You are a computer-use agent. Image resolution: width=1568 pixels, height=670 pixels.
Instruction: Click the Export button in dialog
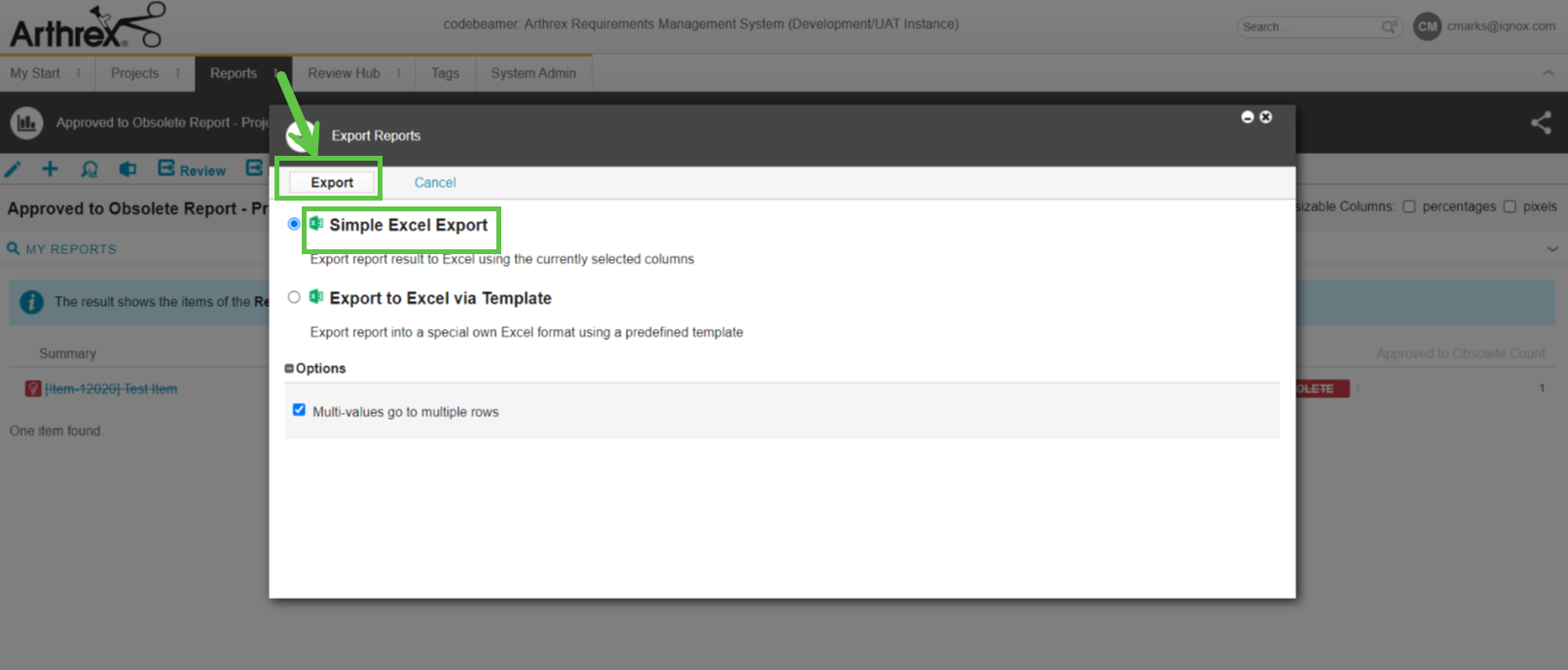pyautogui.click(x=332, y=182)
